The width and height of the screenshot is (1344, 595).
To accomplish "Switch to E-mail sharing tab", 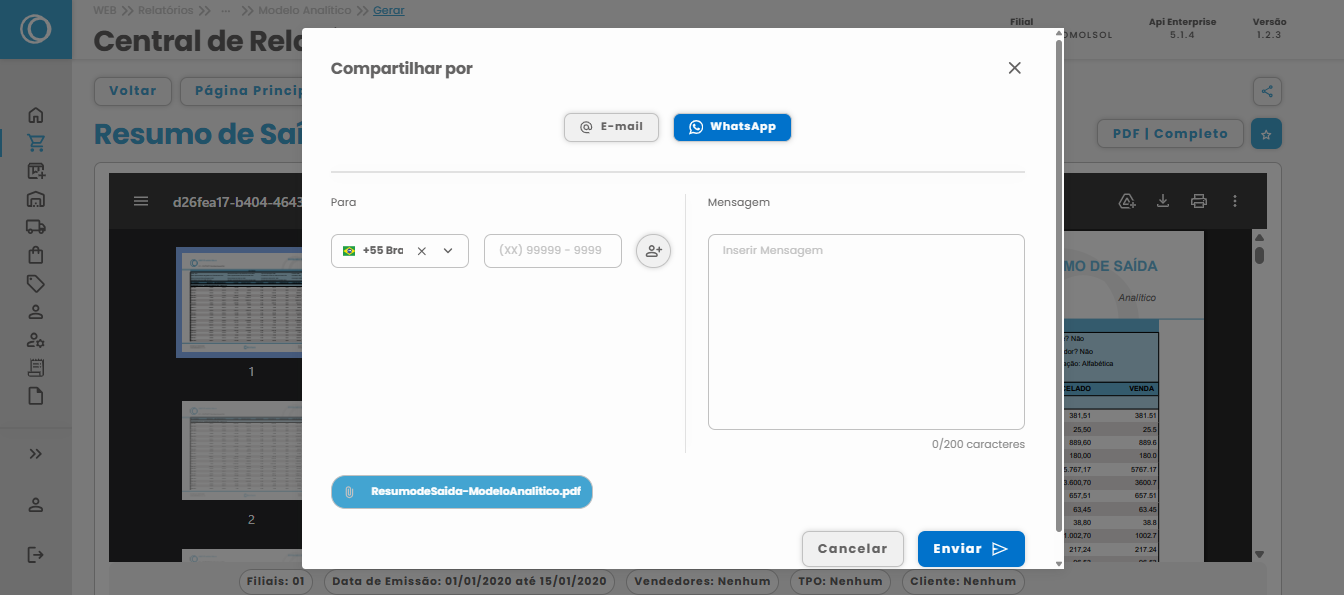I will point(611,127).
